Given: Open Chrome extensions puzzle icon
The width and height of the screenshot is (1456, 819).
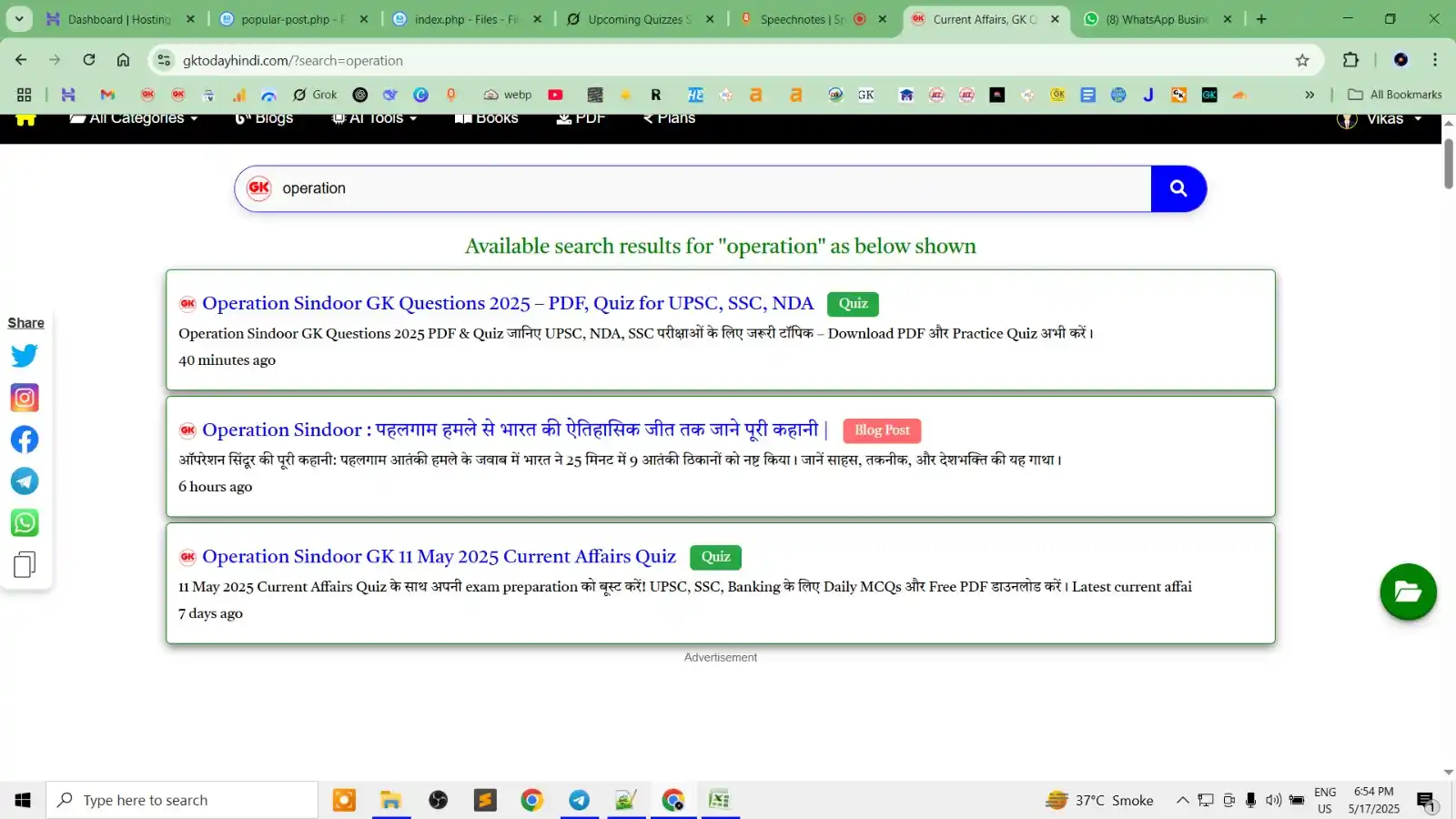Looking at the screenshot, I should [x=1350, y=60].
